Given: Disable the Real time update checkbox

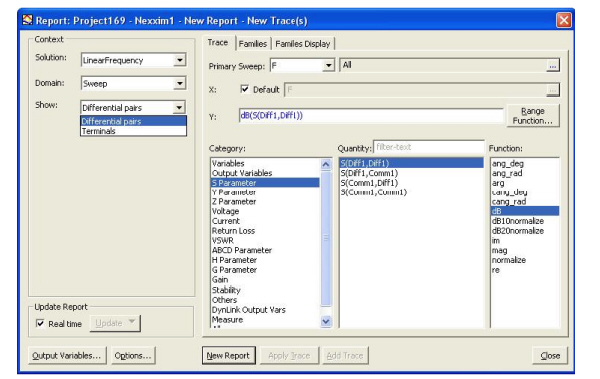Looking at the screenshot, I should pos(40,323).
